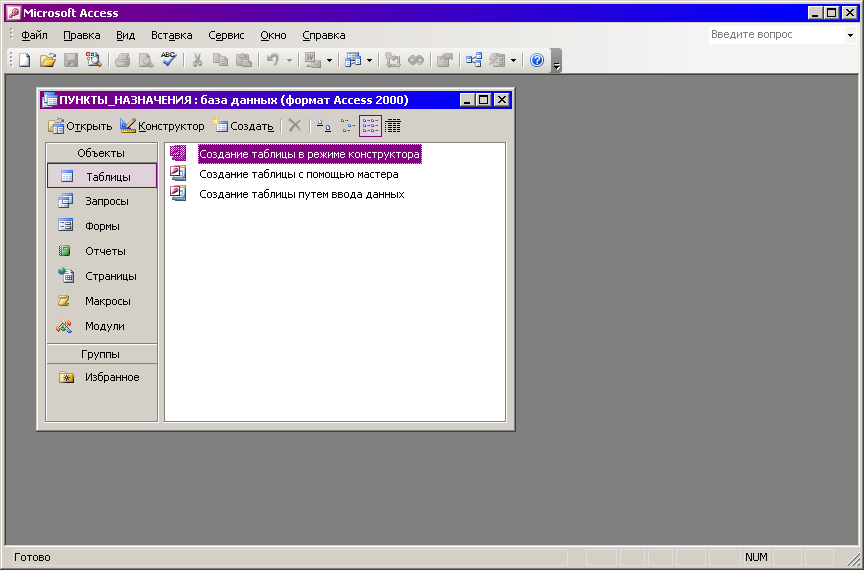The height and width of the screenshot is (570, 864).
Task: Click the Office Links icon
Action: [x=313, y=60]
